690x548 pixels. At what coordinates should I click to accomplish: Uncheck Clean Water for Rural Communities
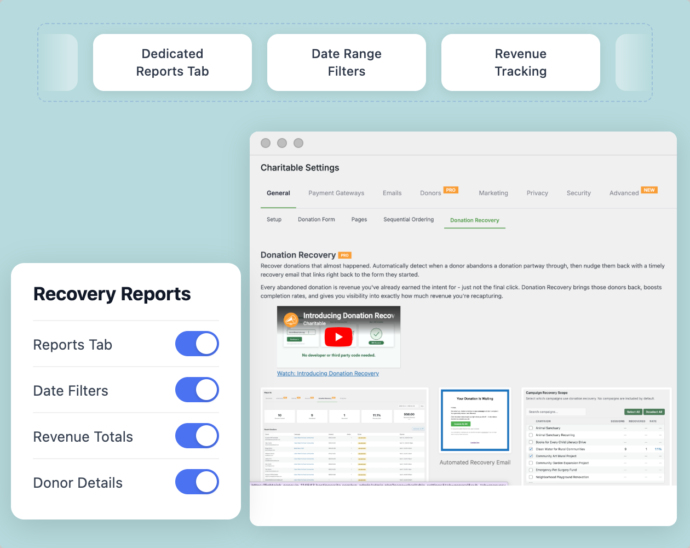tap(531, 449)
